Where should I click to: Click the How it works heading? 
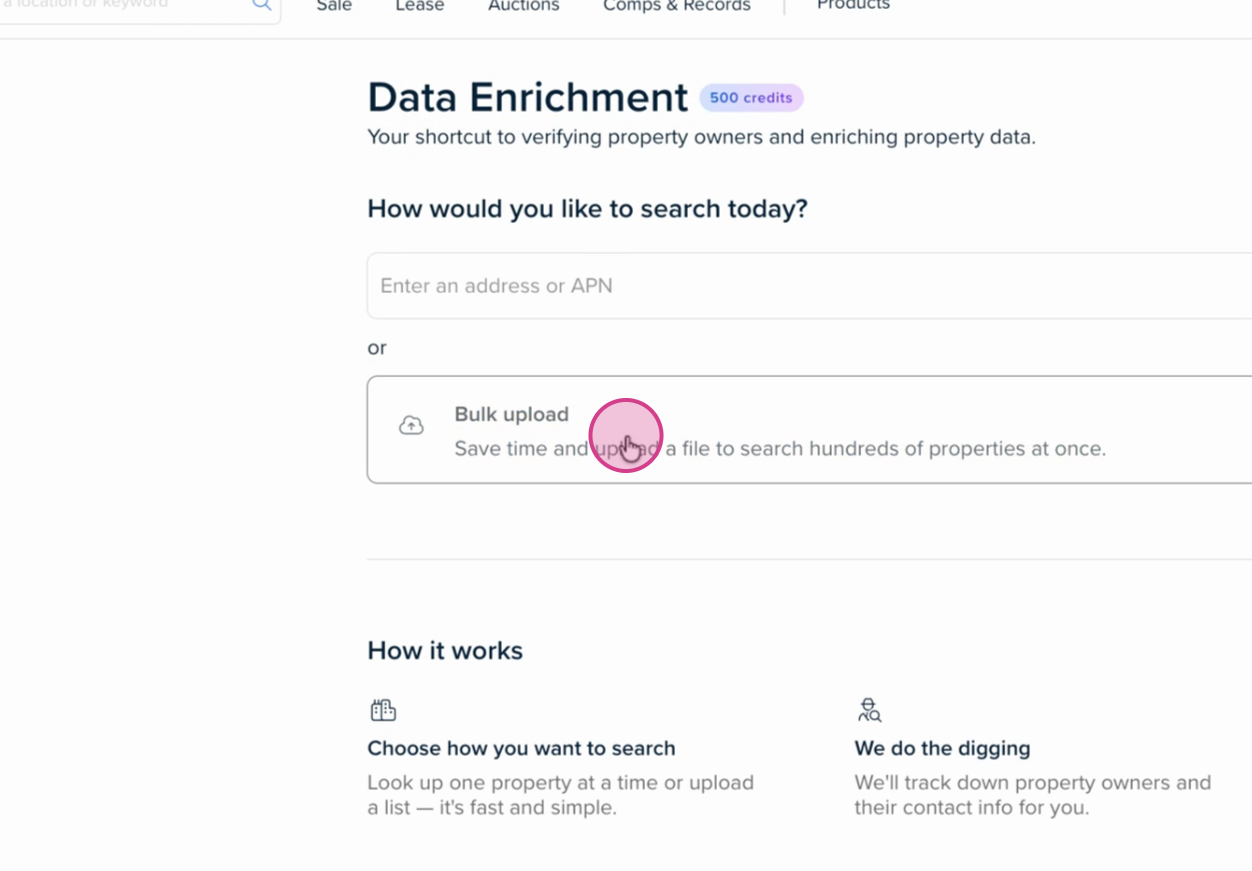tap(445, 651)
